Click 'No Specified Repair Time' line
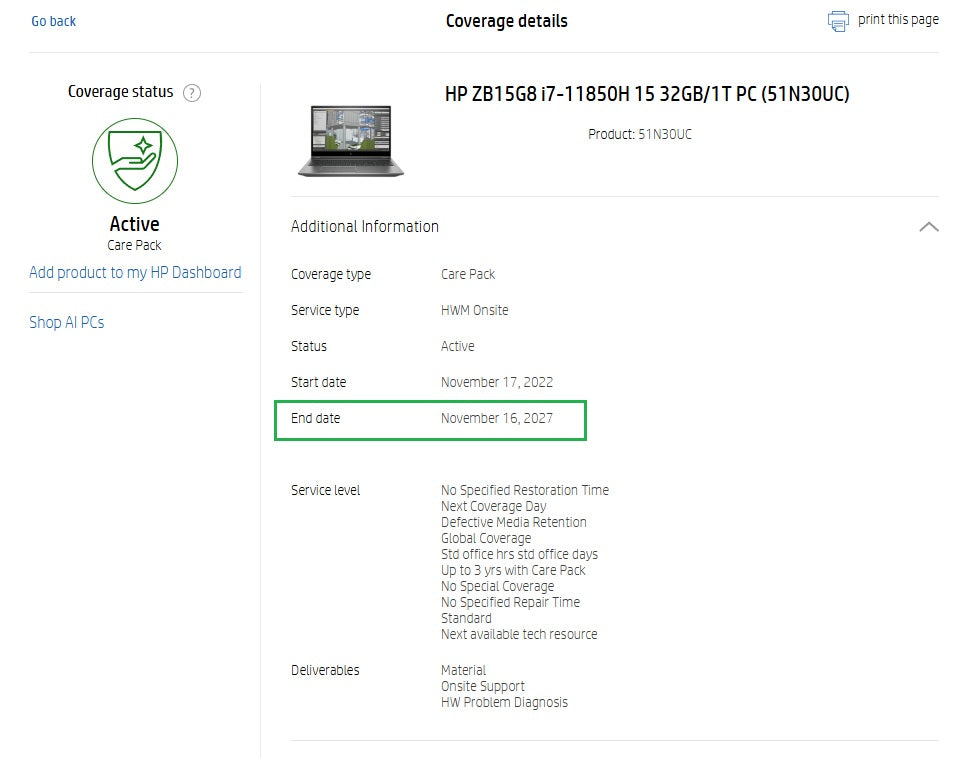 point(511,602)
